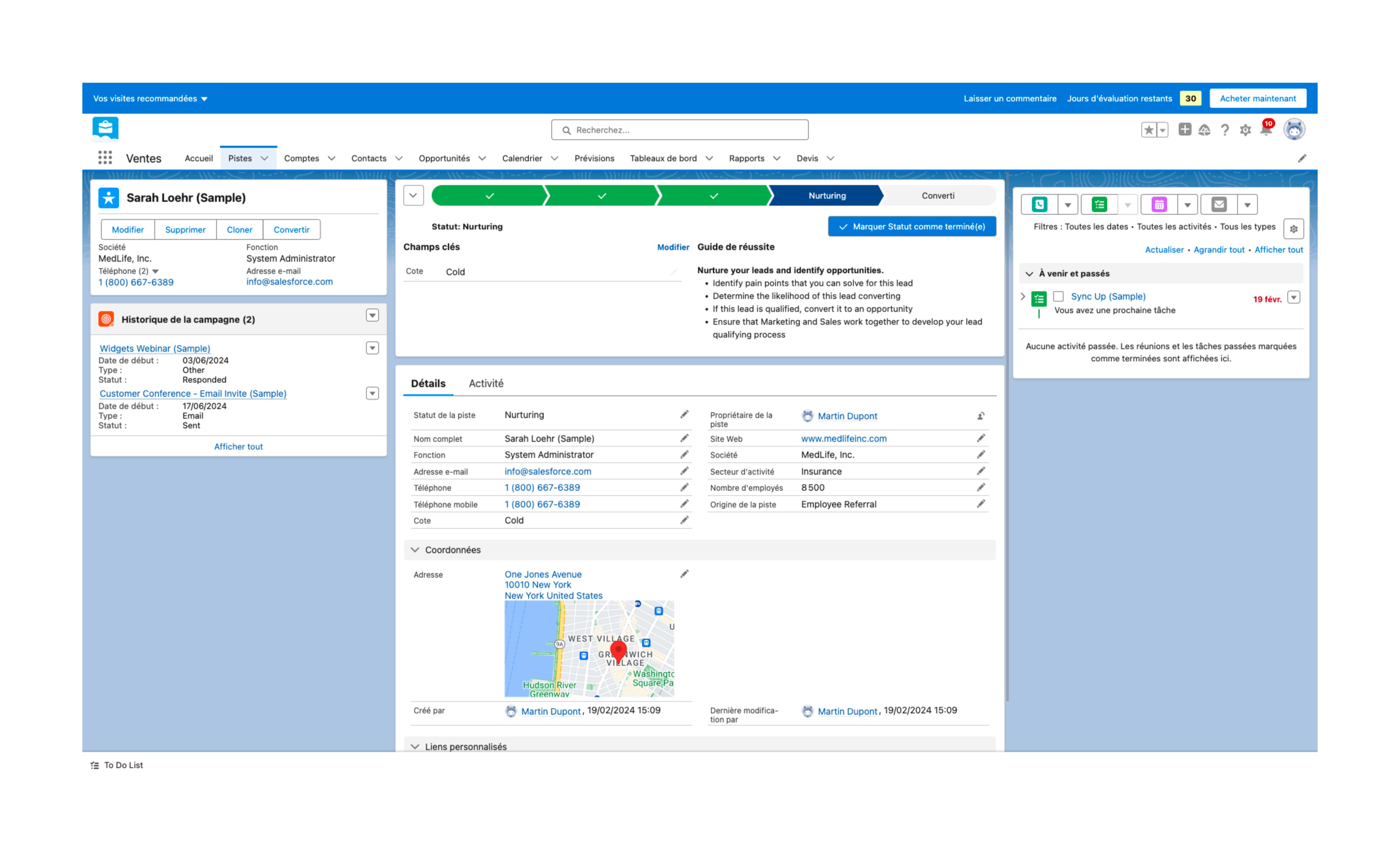Open activity timeline settings gear
1400x860 pixels.
tap(1293, 229)
